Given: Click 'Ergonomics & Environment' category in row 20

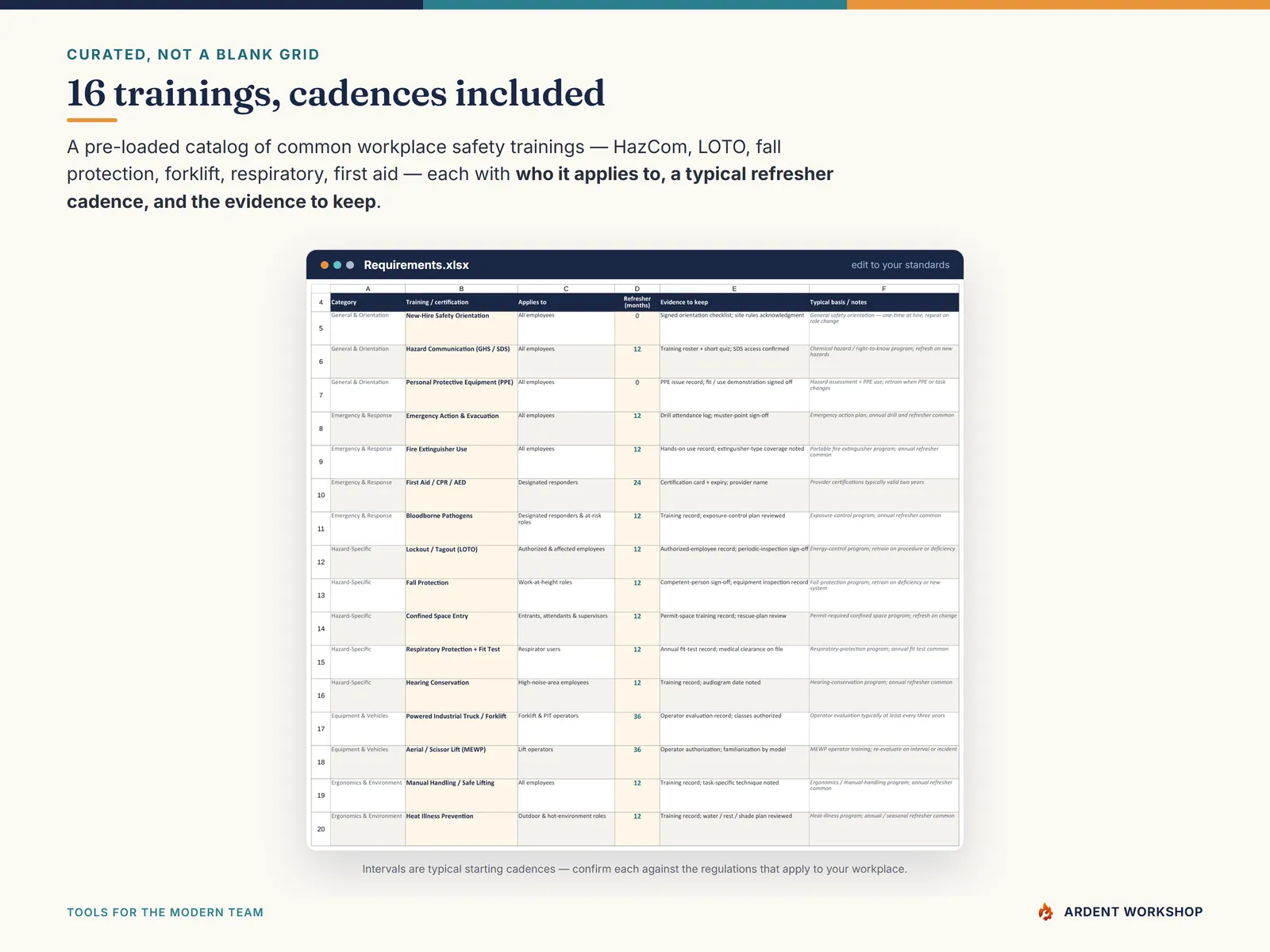Looking at the screenshot, I should [x=368, y=829].
